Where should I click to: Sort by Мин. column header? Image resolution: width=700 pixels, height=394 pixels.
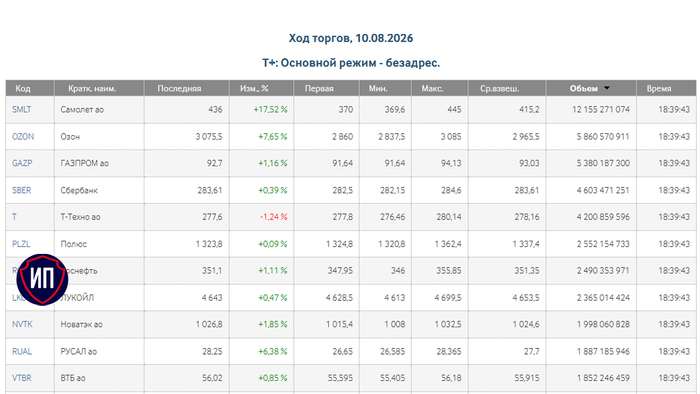pyautogui.click(x=378, y=88)
